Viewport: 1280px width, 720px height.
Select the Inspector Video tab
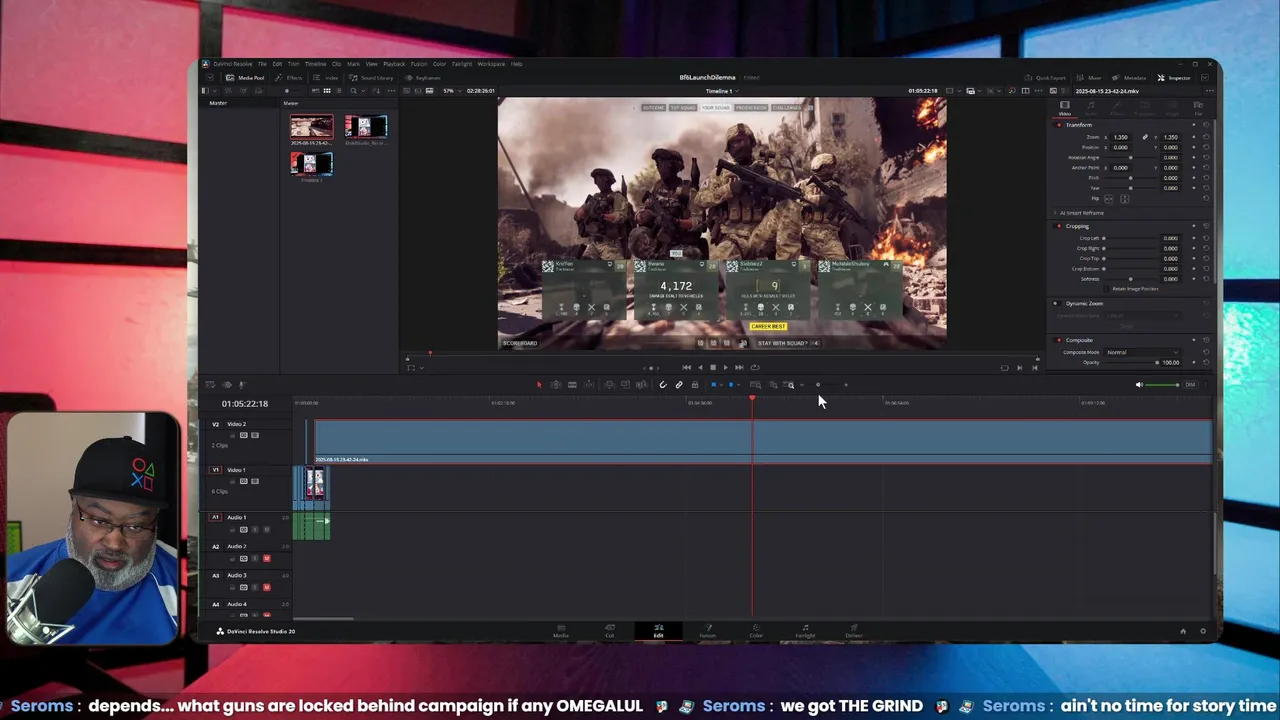(1065, 107)
